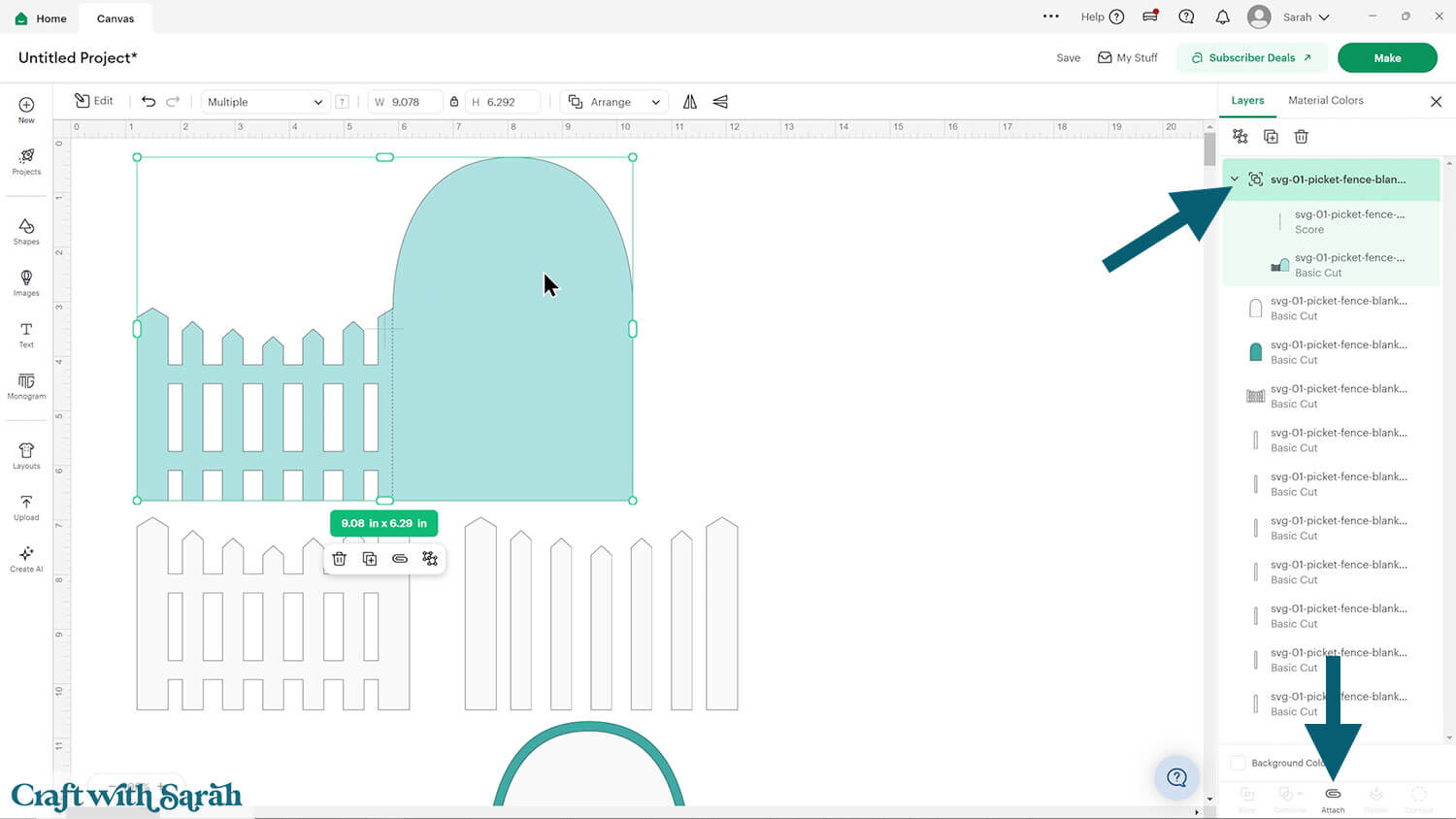Click the green Make button

click(1386, 58)
